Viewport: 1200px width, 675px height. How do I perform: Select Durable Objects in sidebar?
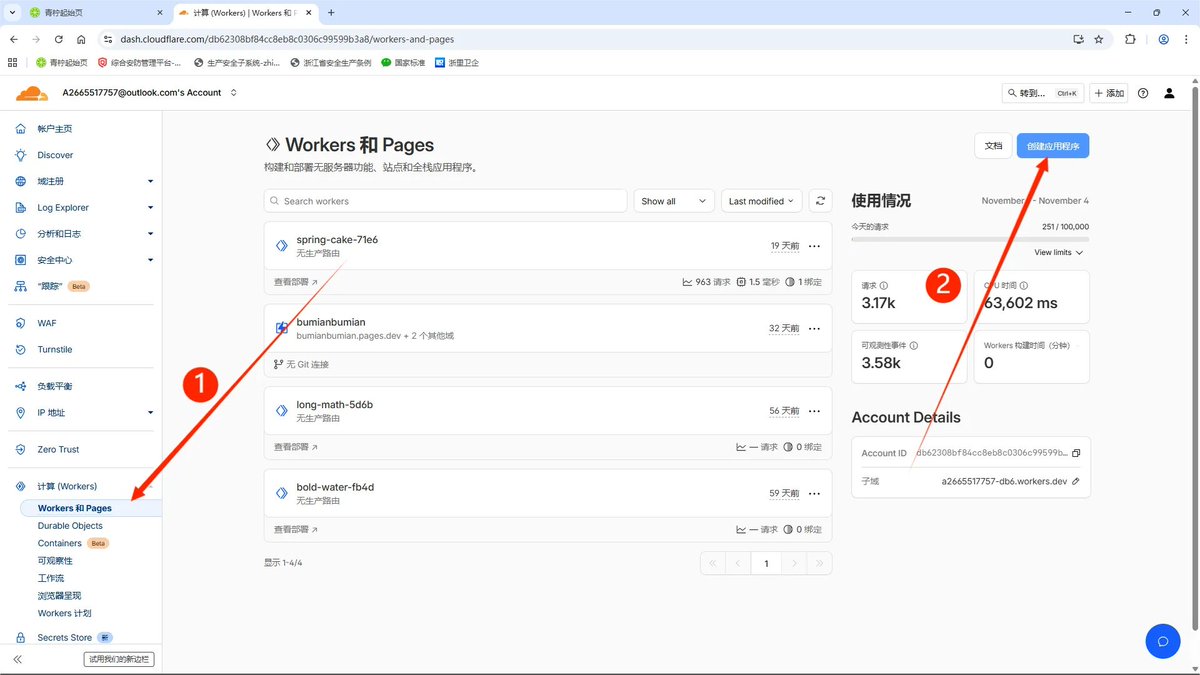point(70,526)
